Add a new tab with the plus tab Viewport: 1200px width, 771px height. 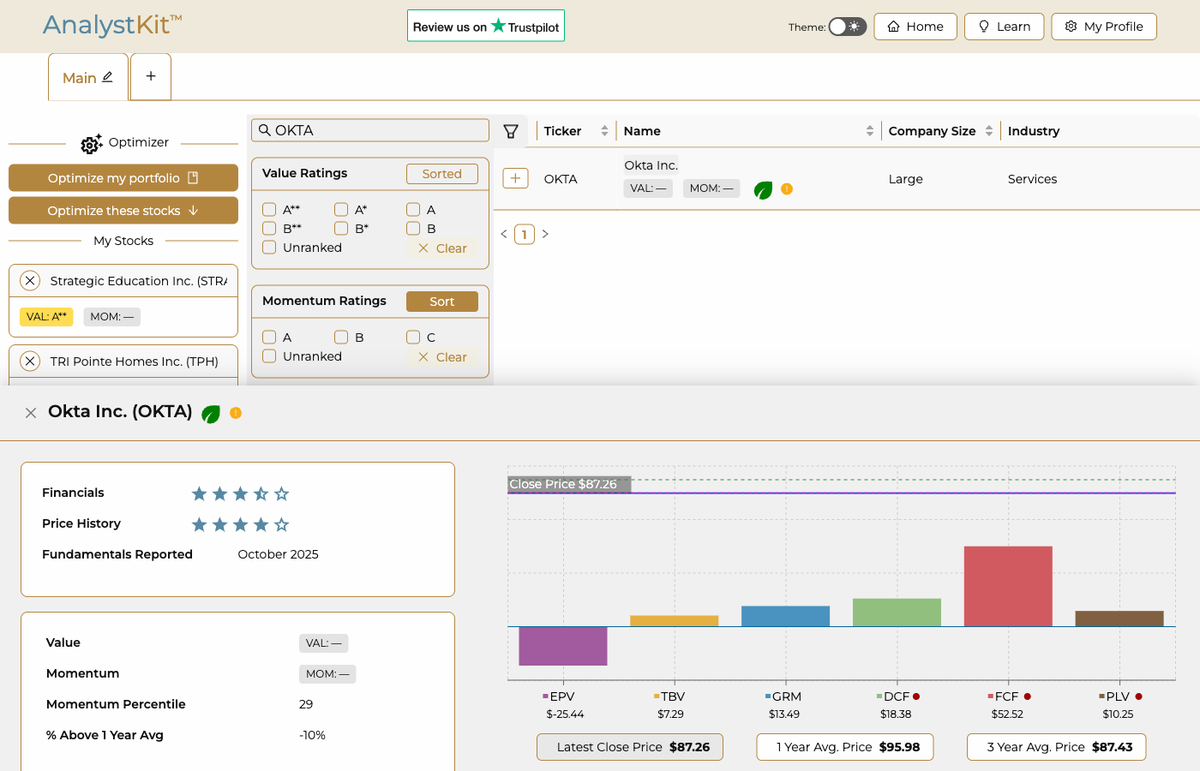[151, 77]
